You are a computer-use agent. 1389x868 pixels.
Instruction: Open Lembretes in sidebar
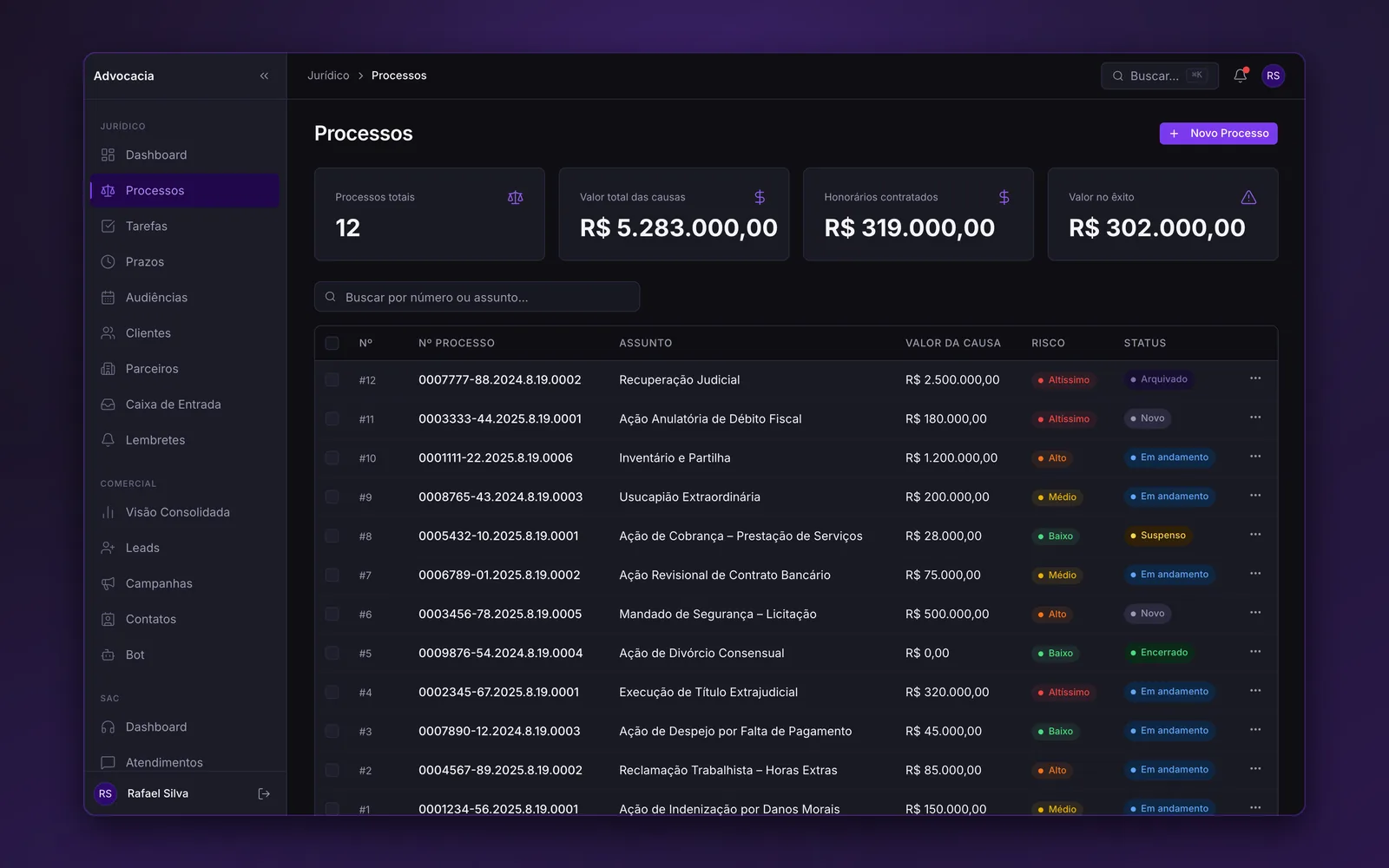pyautogui.click(x=185, y=439)
